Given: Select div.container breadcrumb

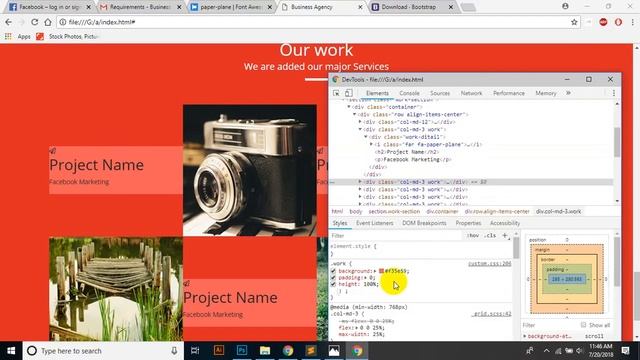Looking at the screenshot, I should (442, 211).
